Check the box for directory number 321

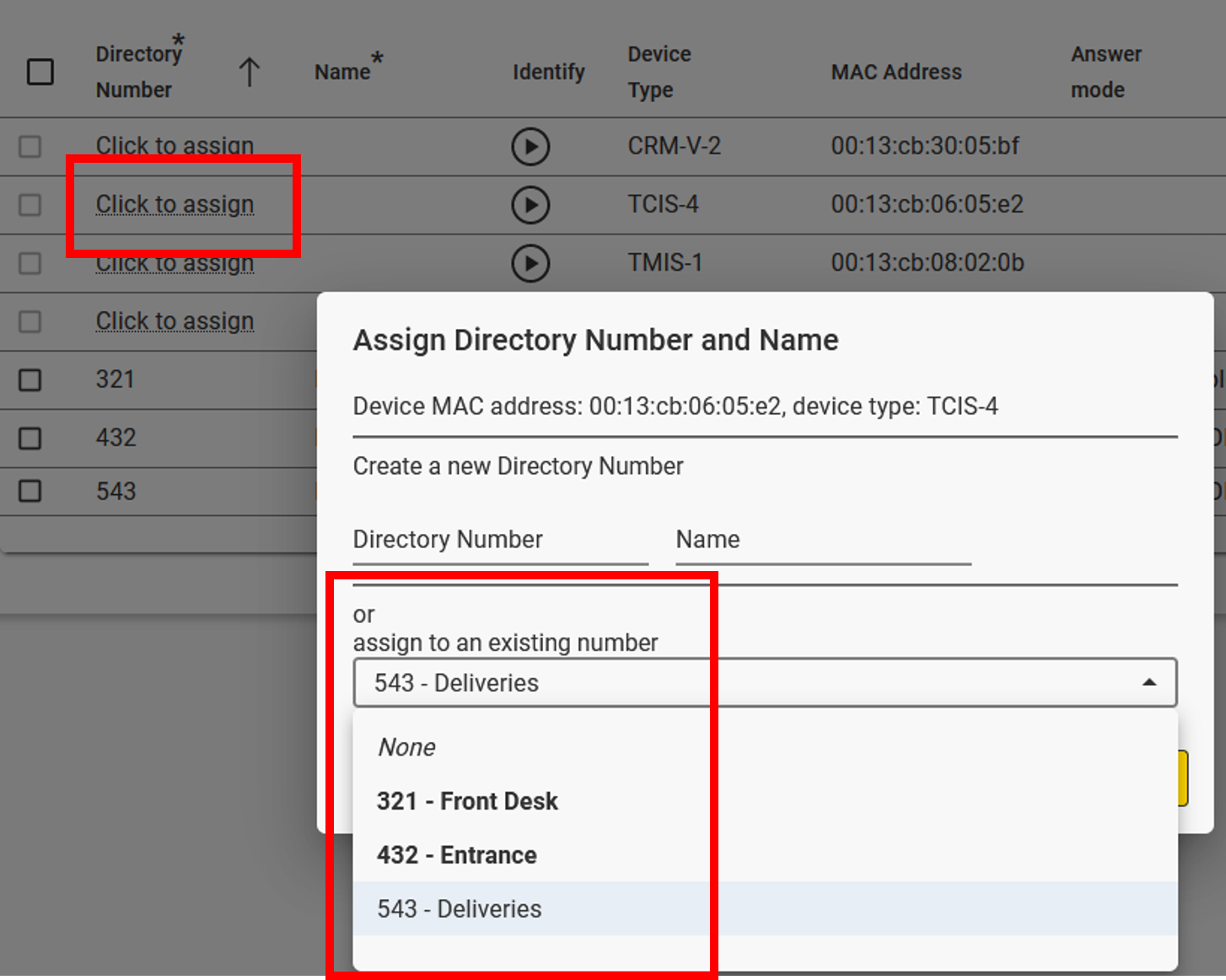point(30,380)
